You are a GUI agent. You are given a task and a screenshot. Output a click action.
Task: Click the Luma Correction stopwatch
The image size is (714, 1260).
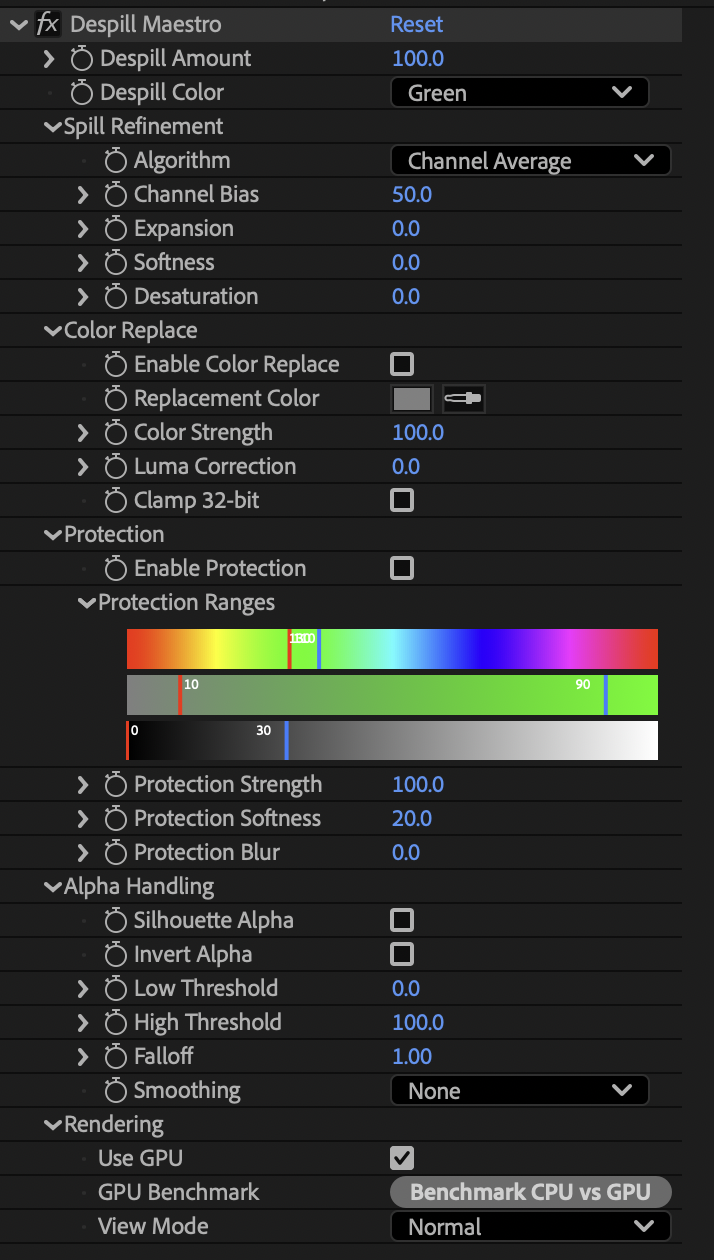(115, 466)
